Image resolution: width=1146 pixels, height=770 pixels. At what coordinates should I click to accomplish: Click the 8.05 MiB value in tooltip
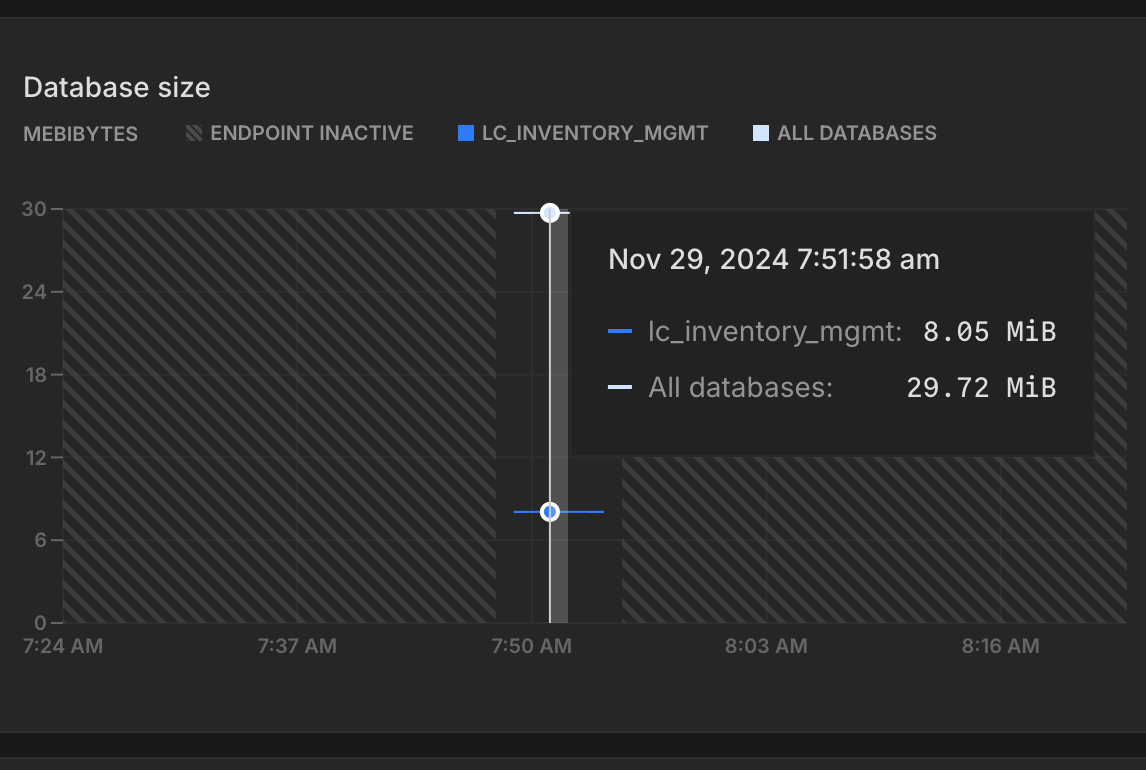tap(989, 332)
